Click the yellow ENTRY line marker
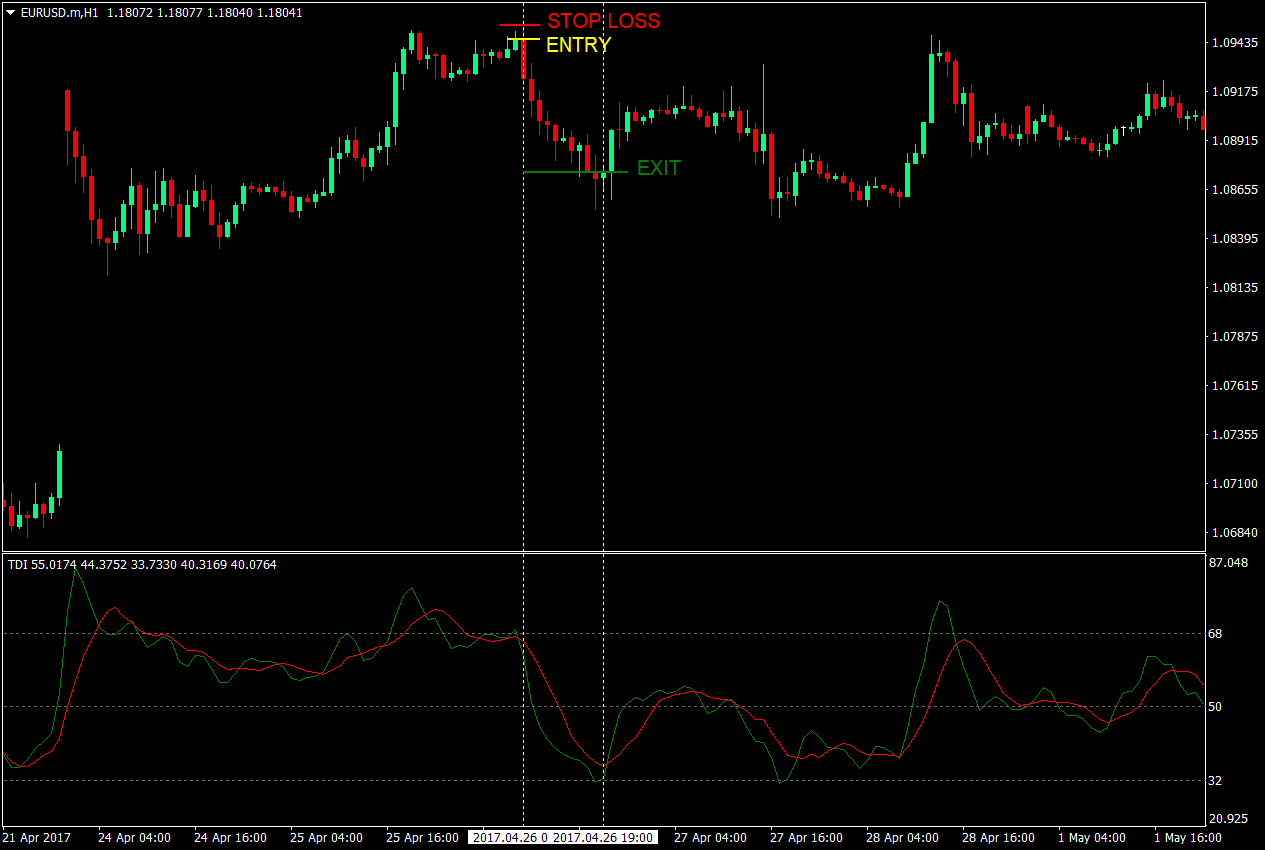The image size is (1265, 850). pyautogui.click(x=522, y=41)
